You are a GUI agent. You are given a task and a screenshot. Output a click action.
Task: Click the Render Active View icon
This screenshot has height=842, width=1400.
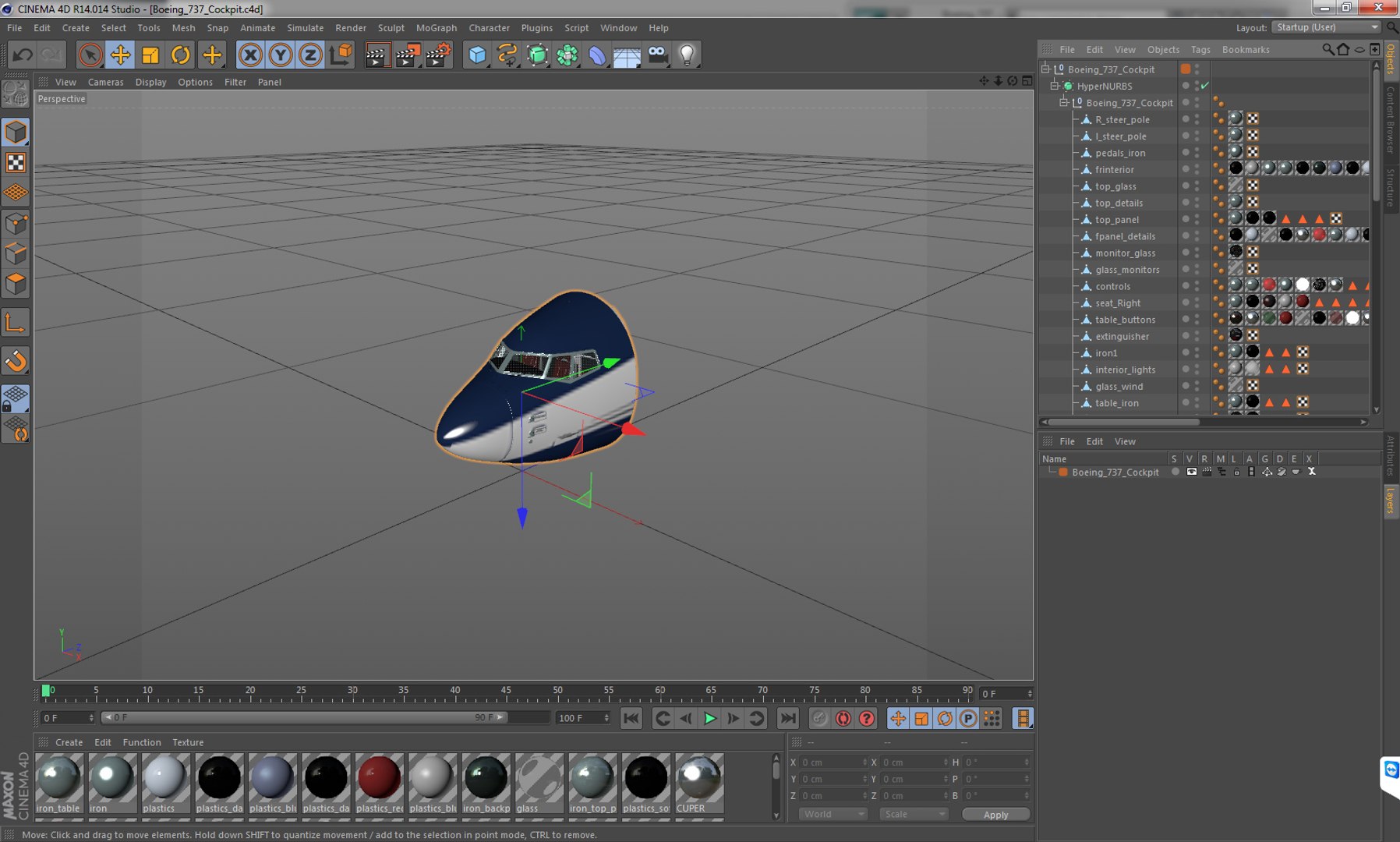[377, 55]
